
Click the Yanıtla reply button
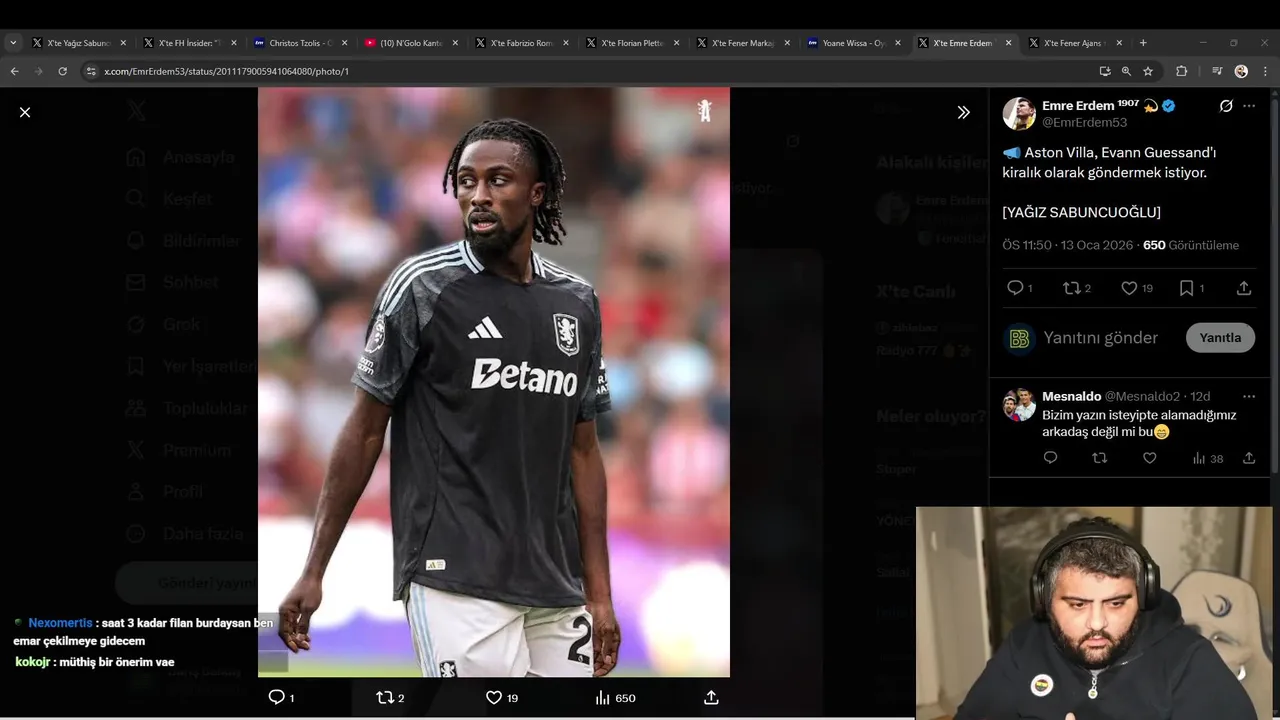point(1220,338)
